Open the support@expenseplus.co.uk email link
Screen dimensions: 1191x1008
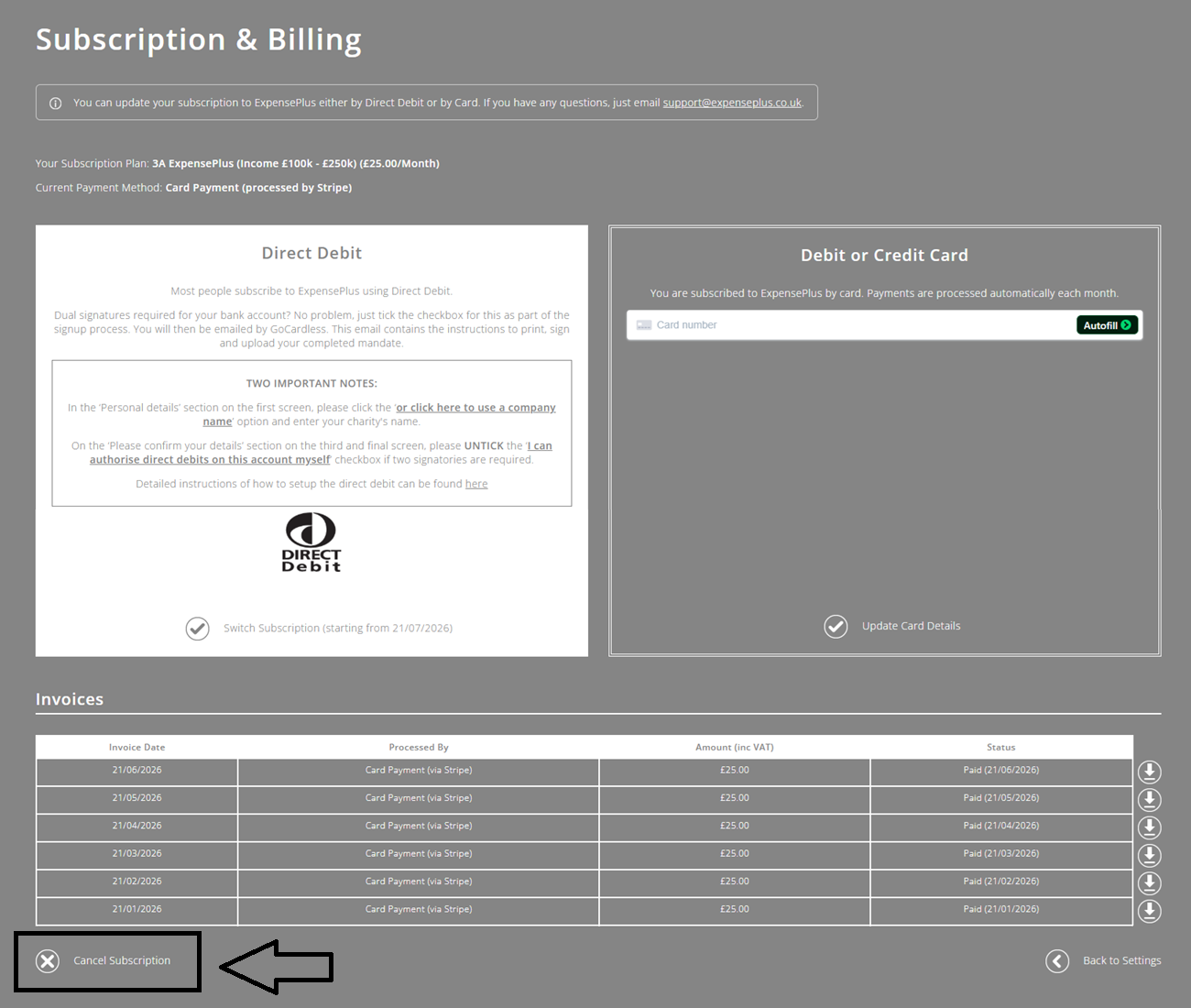point(732,103)
